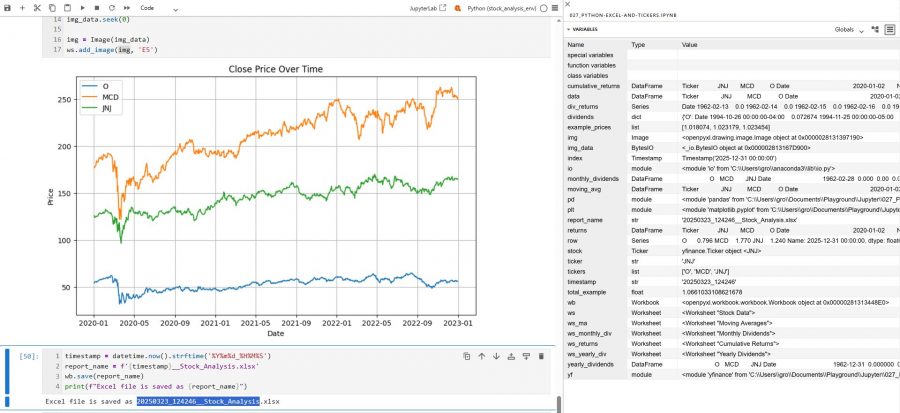Viewport: 900px width, 413px height.
Task: Open the notebook toolbar hamburger menu
Action: click(x=554, y=9)
